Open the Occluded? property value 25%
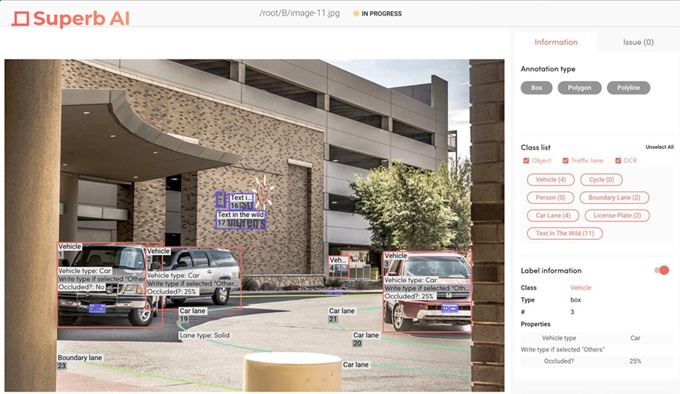 pyautogui.click(x=635, y=361)
